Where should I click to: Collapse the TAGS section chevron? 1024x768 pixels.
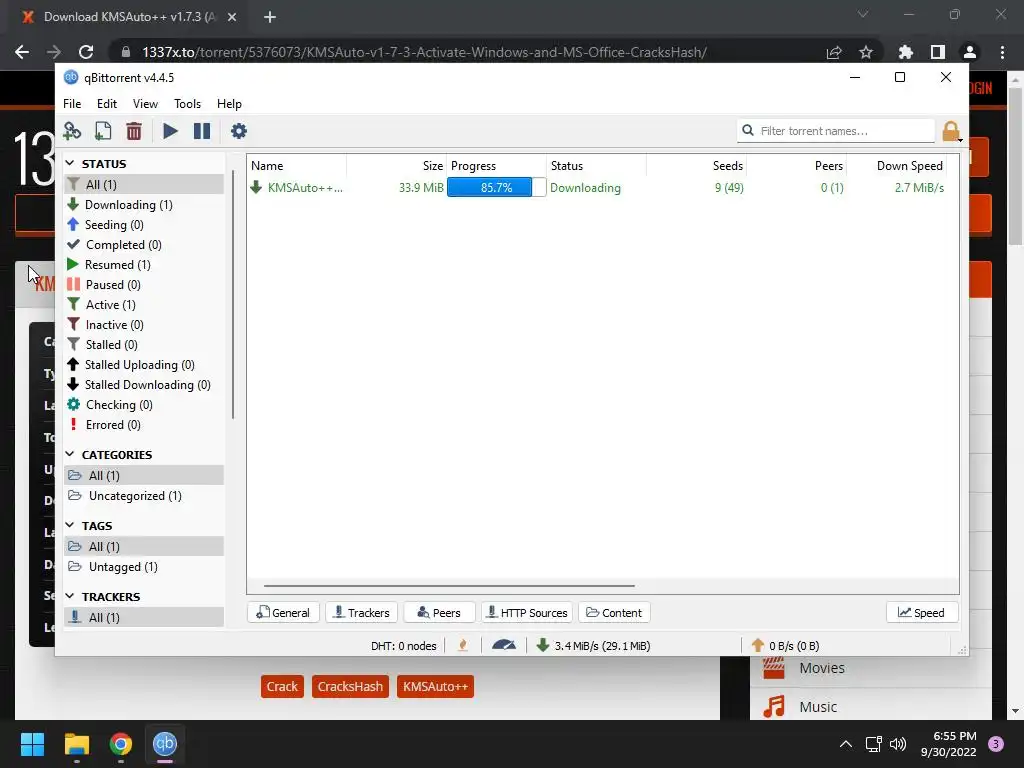[x=70, y=525]
